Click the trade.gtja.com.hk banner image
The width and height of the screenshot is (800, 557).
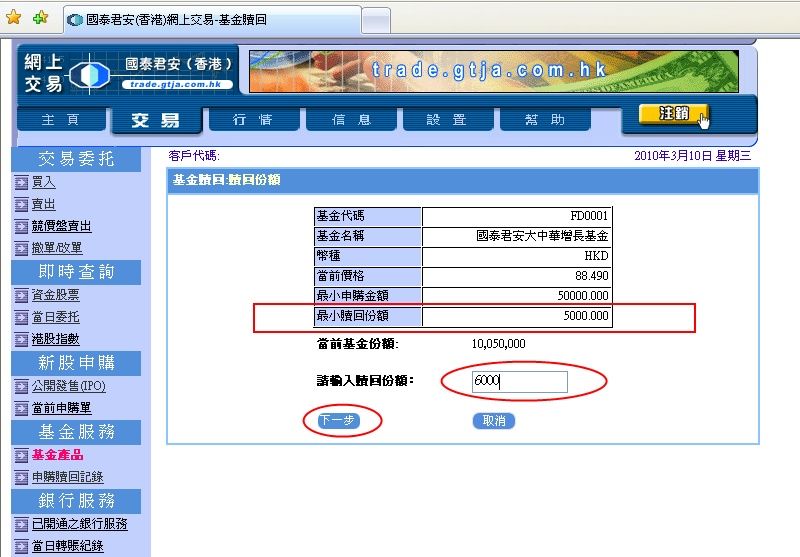point(494,71)
